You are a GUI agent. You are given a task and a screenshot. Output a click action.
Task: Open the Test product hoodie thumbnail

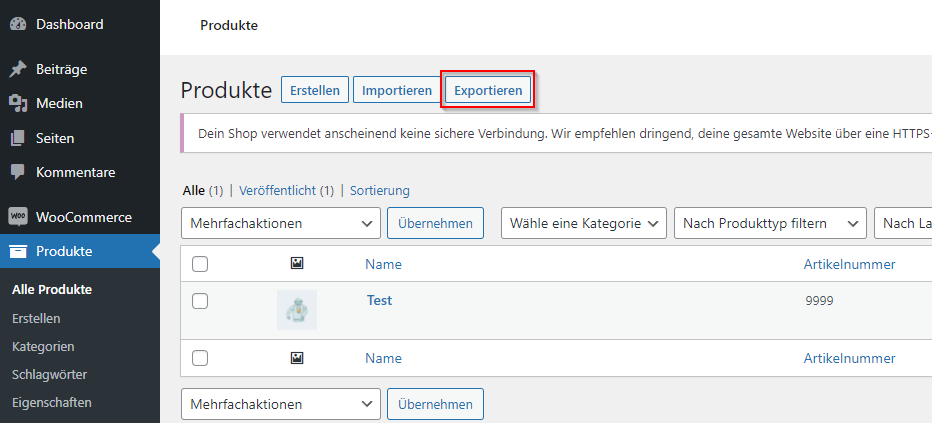(297, 310)
